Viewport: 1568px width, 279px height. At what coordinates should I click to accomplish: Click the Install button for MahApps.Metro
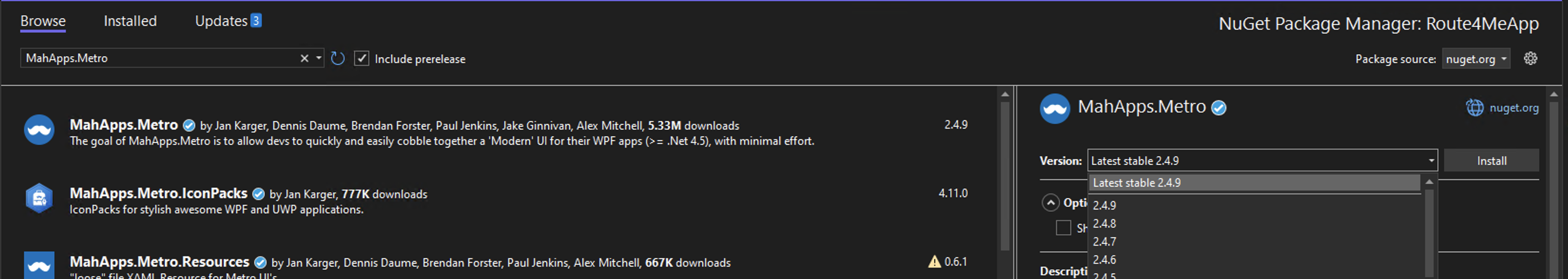point(1491,160)
